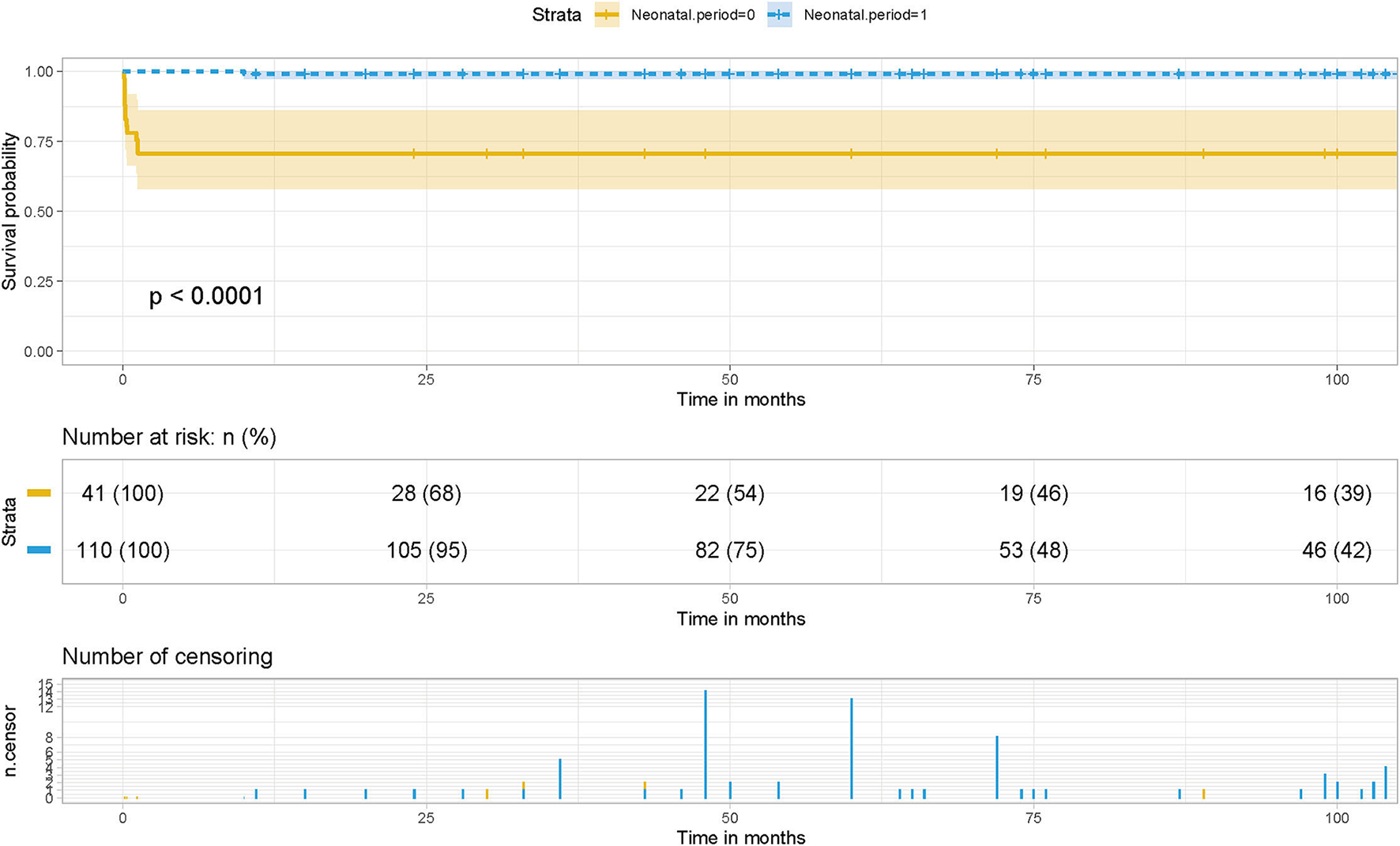Click the p < 0.0001 annotation

pyautogui.click(x=206, y=296)
